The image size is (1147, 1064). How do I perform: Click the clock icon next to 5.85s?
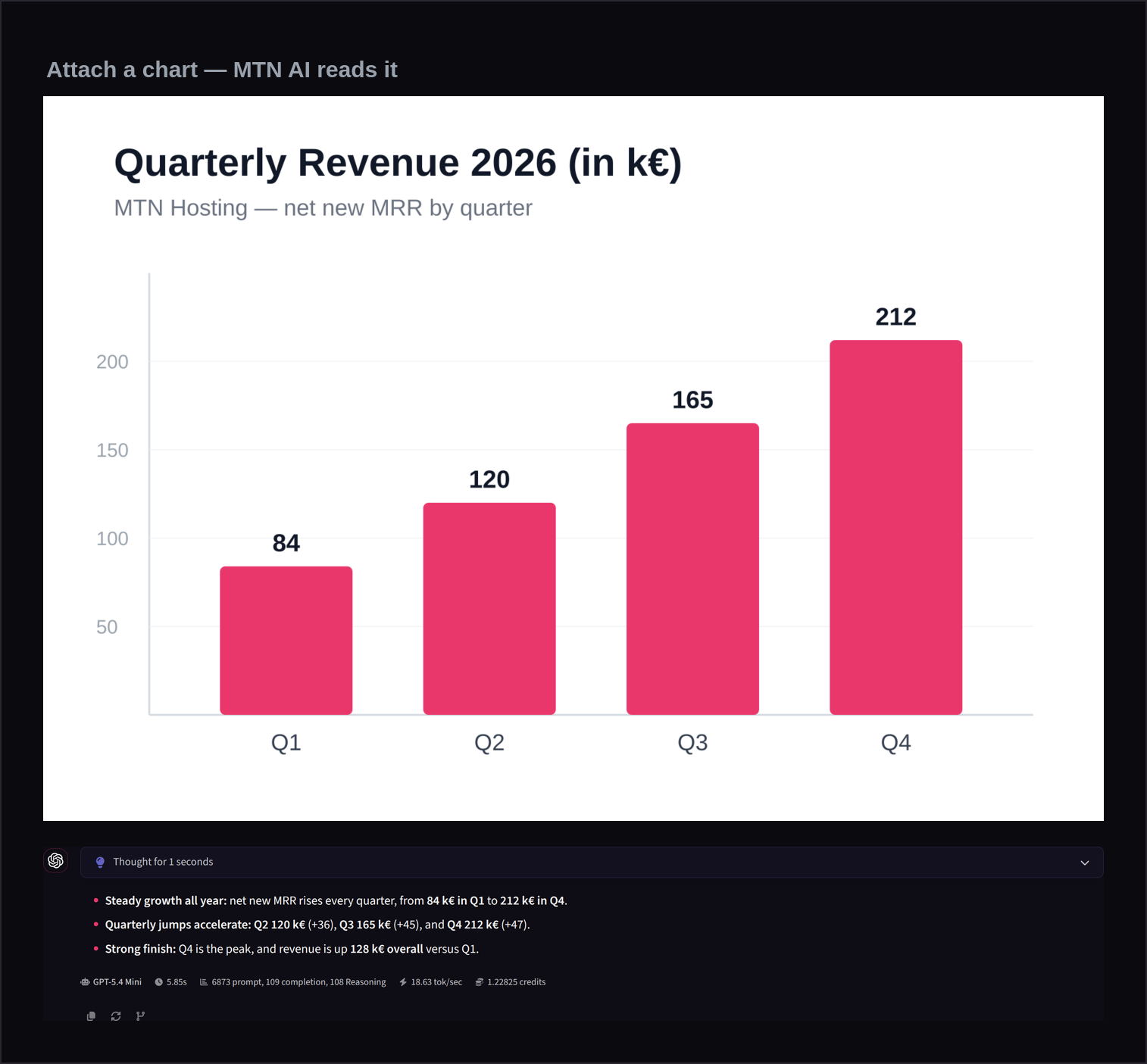(158, 982)
